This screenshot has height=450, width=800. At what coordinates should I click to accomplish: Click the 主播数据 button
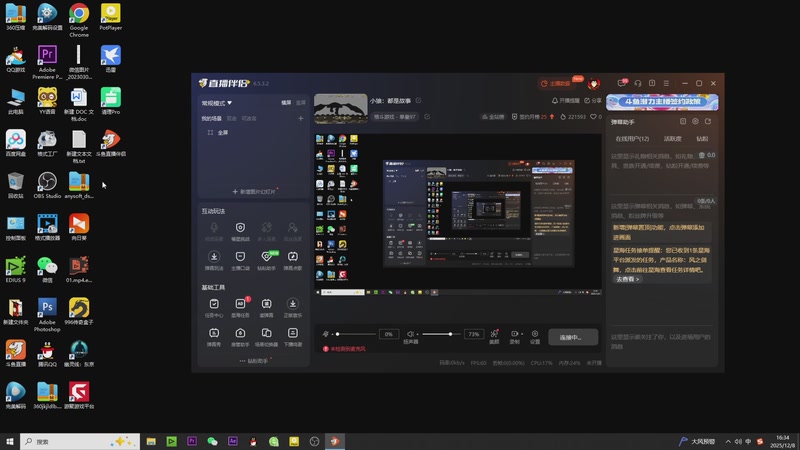click(557, 84)
